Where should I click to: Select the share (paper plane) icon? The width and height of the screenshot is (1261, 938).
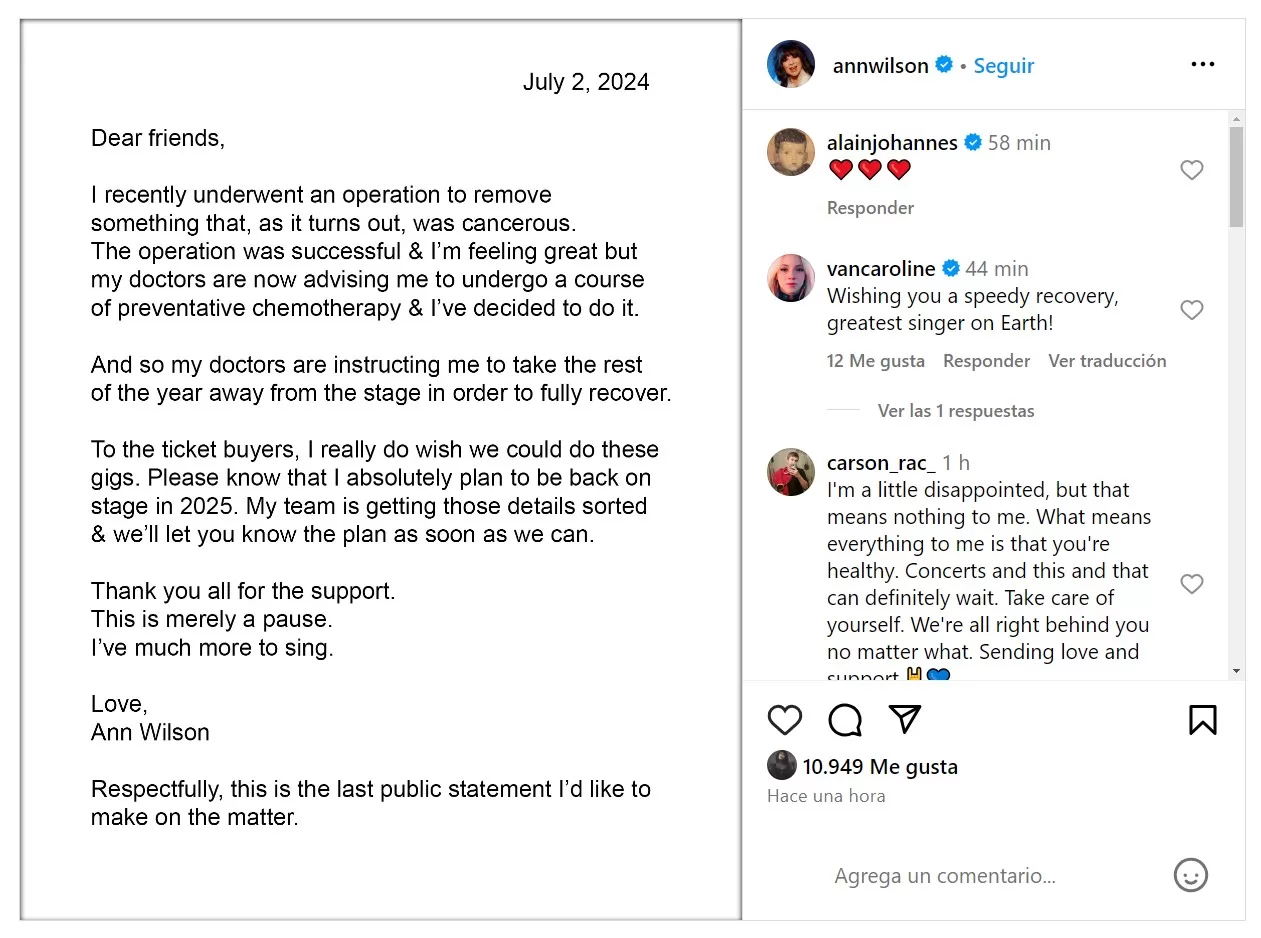coord(904,719)
